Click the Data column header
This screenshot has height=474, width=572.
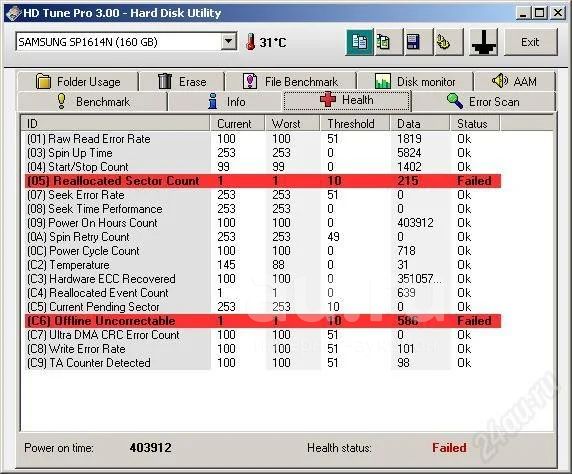tap(420, 124)
